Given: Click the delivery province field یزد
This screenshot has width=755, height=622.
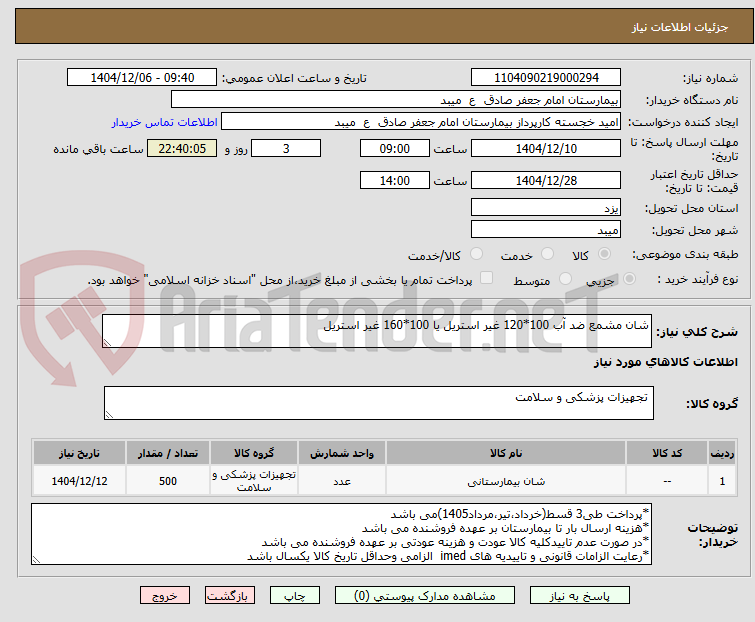Looking at the screenshot, I should point(546,207).
